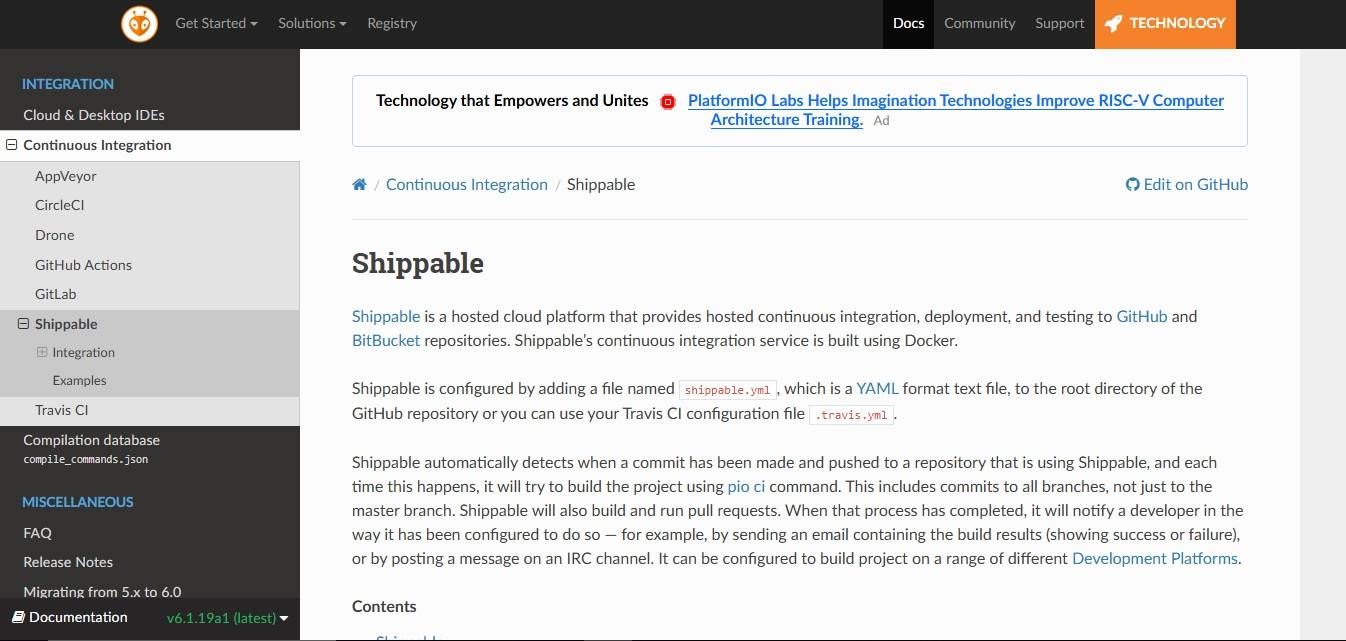Open Edit on GitHub link
This screenshot has width=1346, height=641.
pyautogui.click(x=1187, y=184)
